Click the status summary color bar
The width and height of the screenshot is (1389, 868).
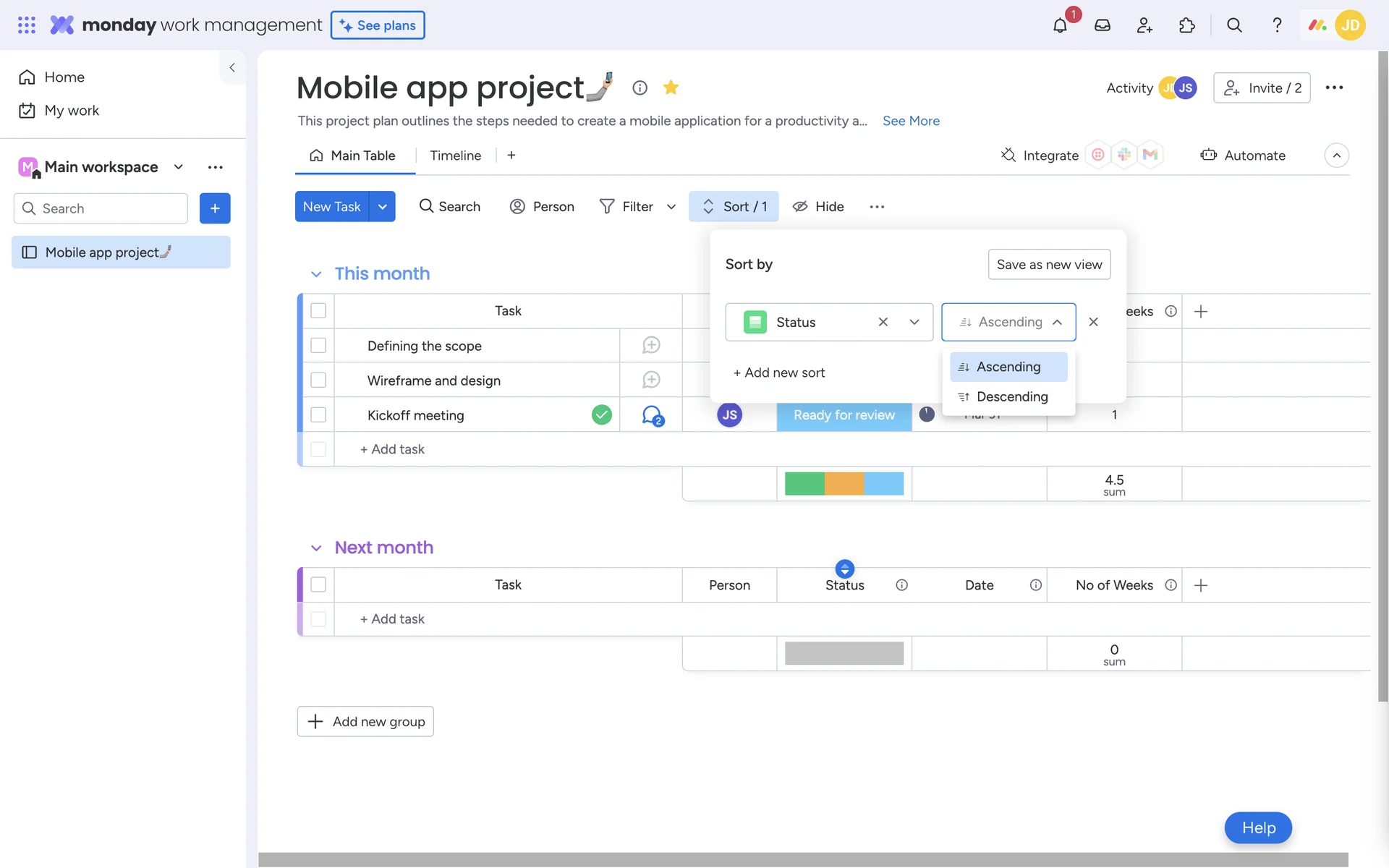pos(844,483)
